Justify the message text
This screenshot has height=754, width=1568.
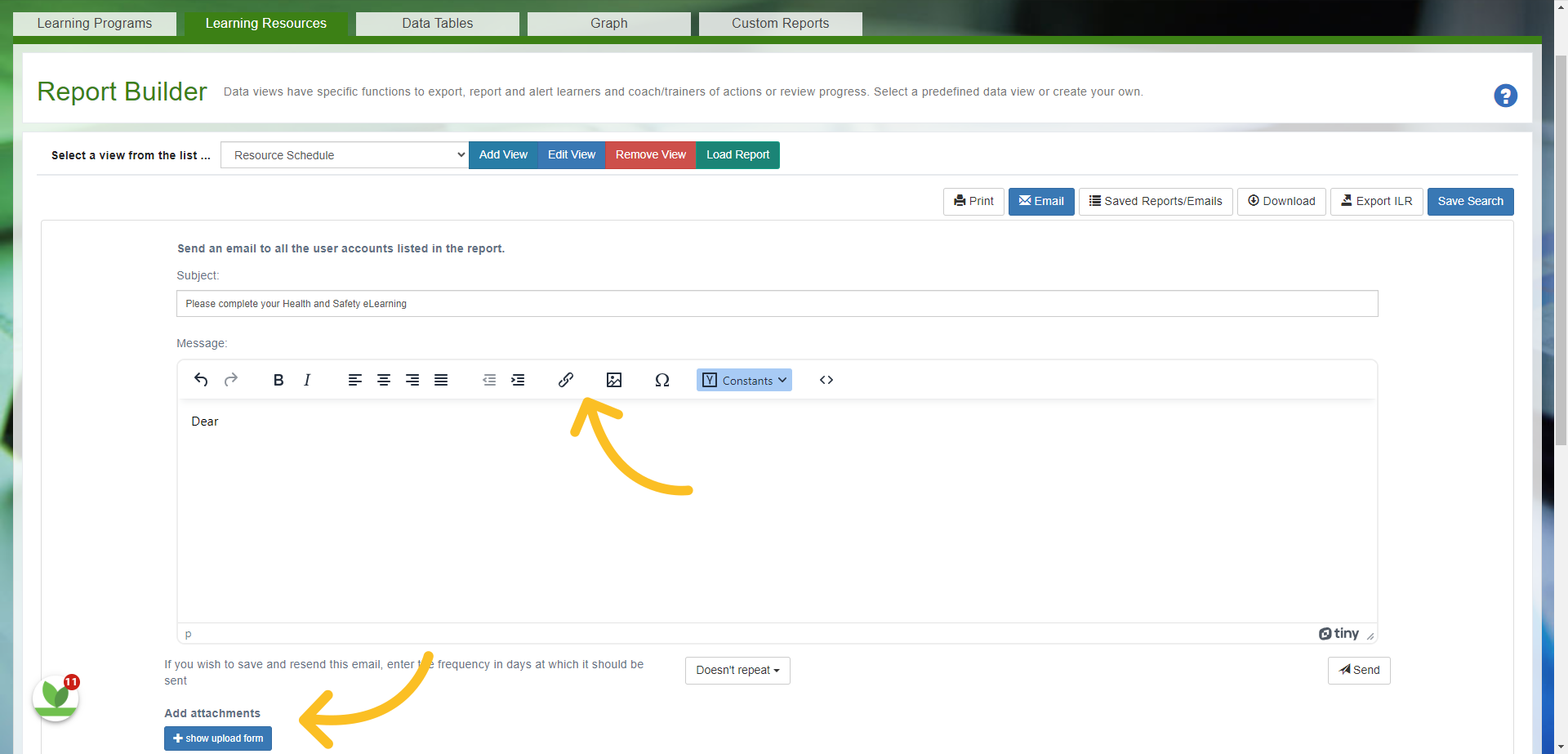pos(441,380)
